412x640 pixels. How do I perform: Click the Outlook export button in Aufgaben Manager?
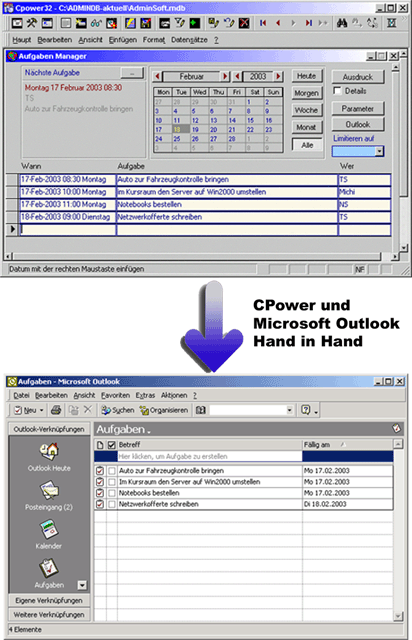click(x=358, y=124)
